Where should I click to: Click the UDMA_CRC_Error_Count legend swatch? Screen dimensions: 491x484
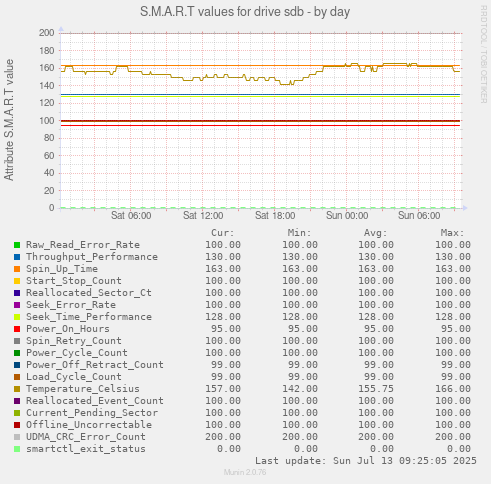tap(17, 437)
